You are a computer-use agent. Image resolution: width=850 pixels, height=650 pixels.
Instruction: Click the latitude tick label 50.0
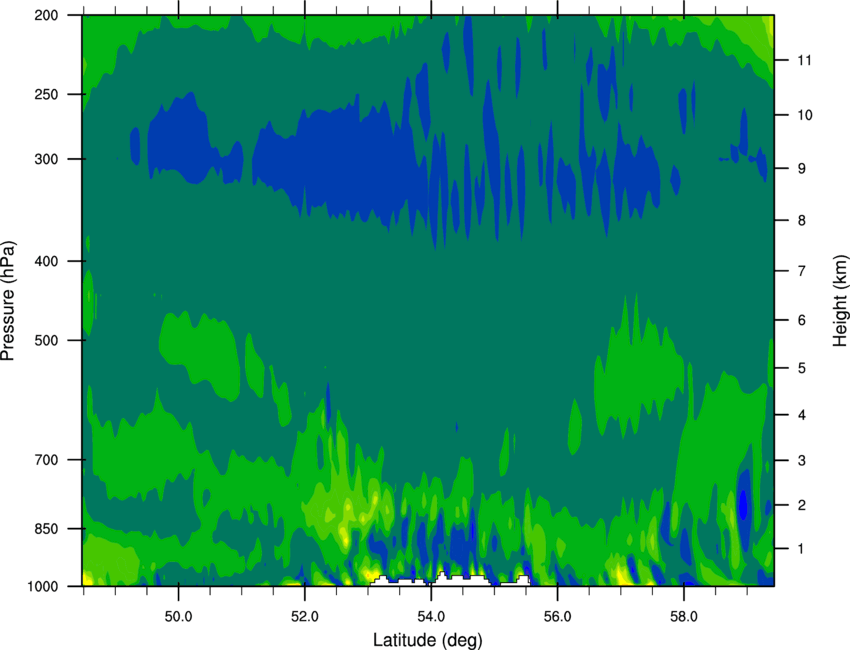coord(178,617)
